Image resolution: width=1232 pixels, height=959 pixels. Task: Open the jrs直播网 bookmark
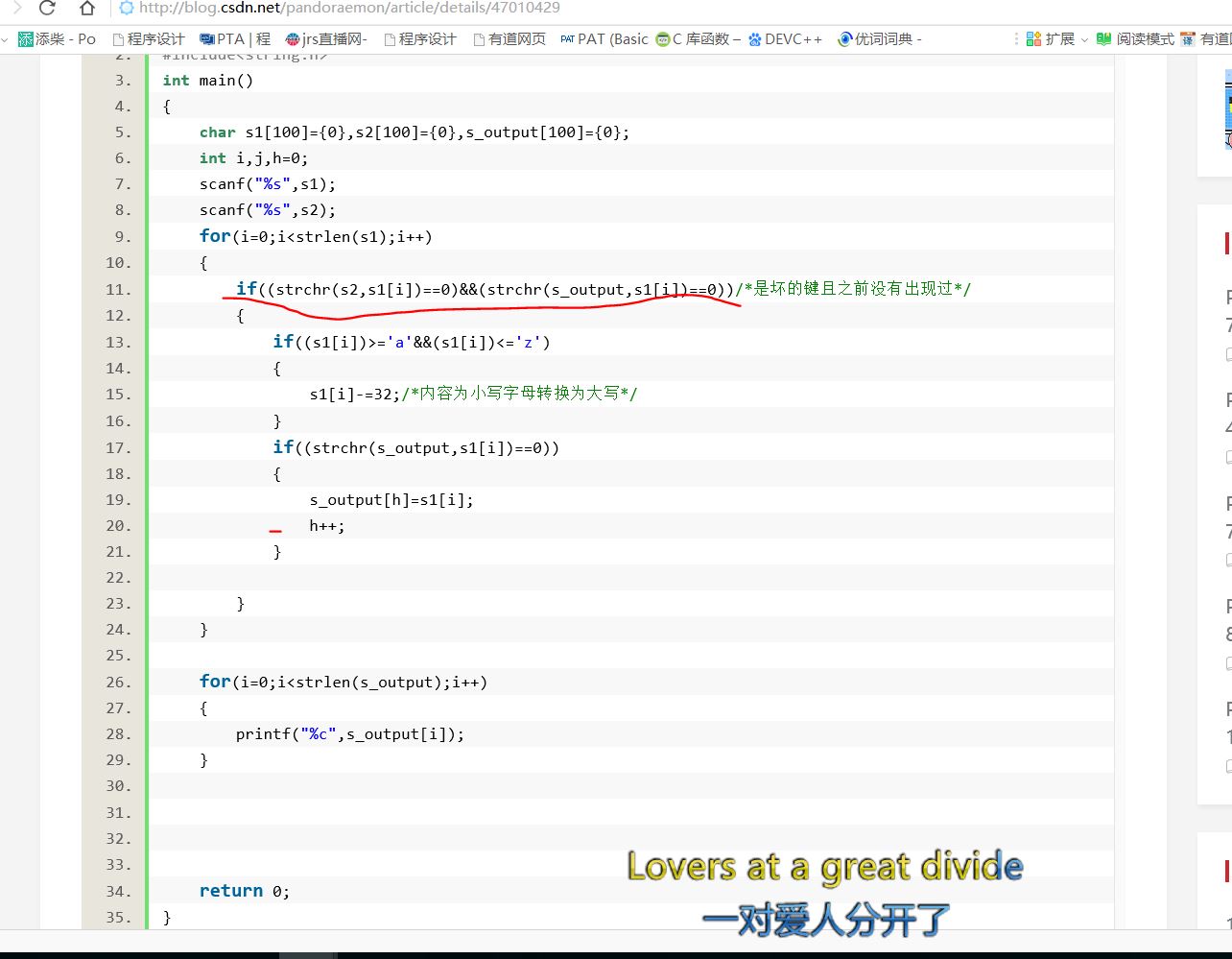(326, 39)
